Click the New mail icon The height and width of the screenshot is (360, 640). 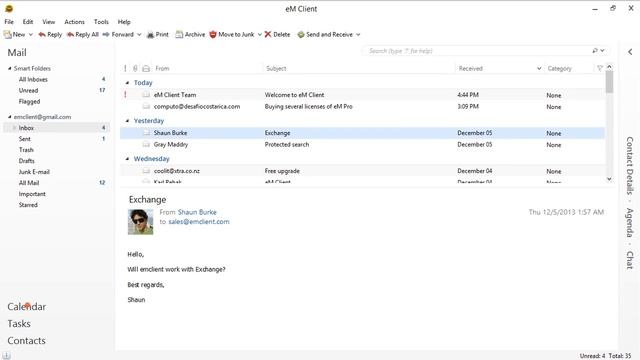(x=7, y=35)
